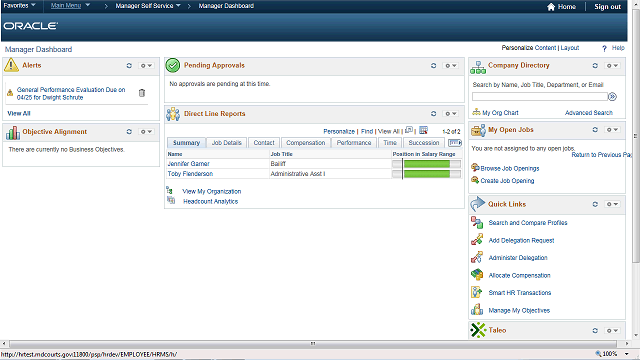
Task: Show all tabs icon in Direct Line Reports
Action: 455,142
